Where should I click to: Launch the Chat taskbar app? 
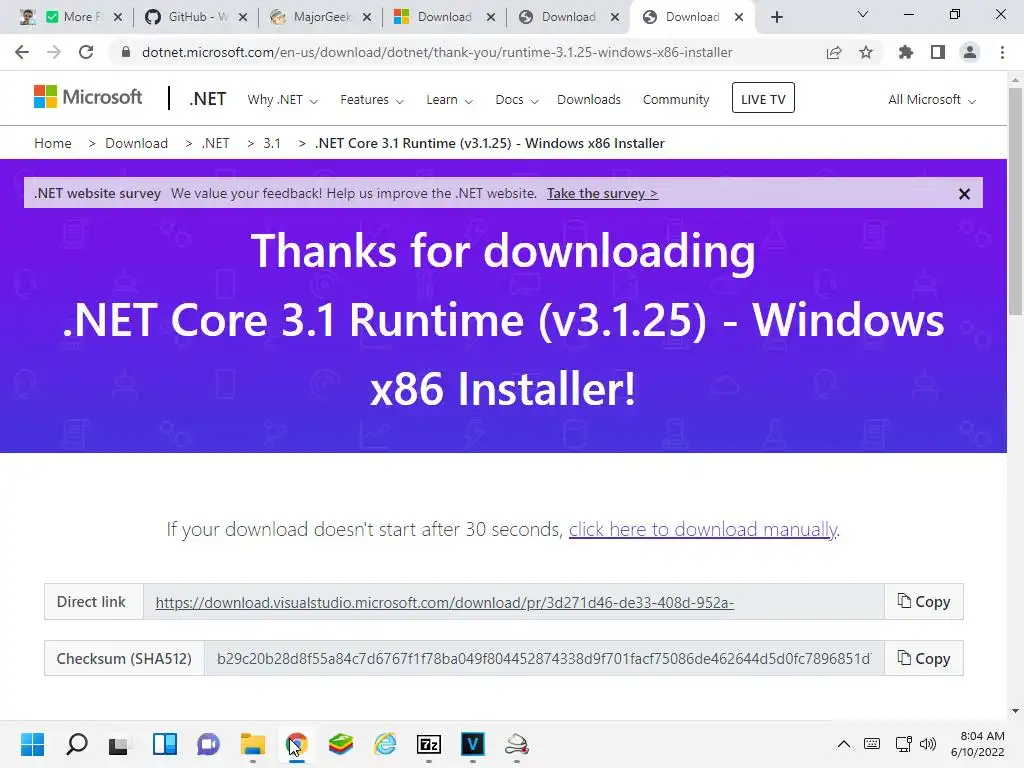coord(208,744)
